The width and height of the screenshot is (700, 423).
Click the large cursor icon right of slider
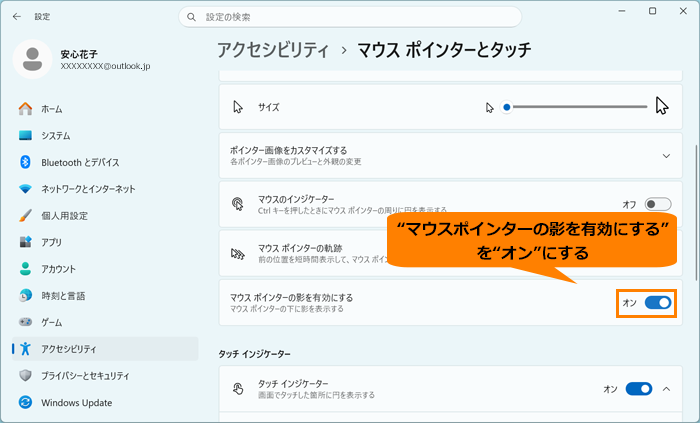662,106
